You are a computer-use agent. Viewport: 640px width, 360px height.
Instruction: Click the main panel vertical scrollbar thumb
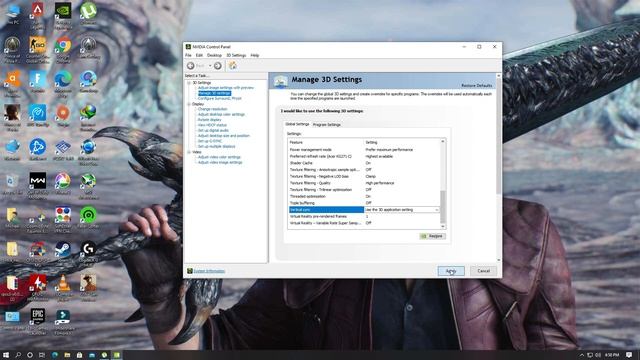point(498,137)
